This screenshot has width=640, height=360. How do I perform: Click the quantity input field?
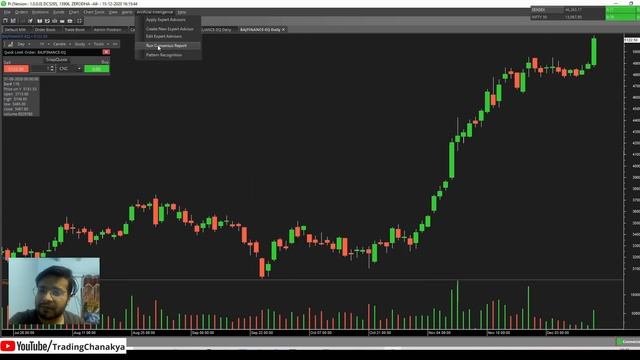click(40, 69)
